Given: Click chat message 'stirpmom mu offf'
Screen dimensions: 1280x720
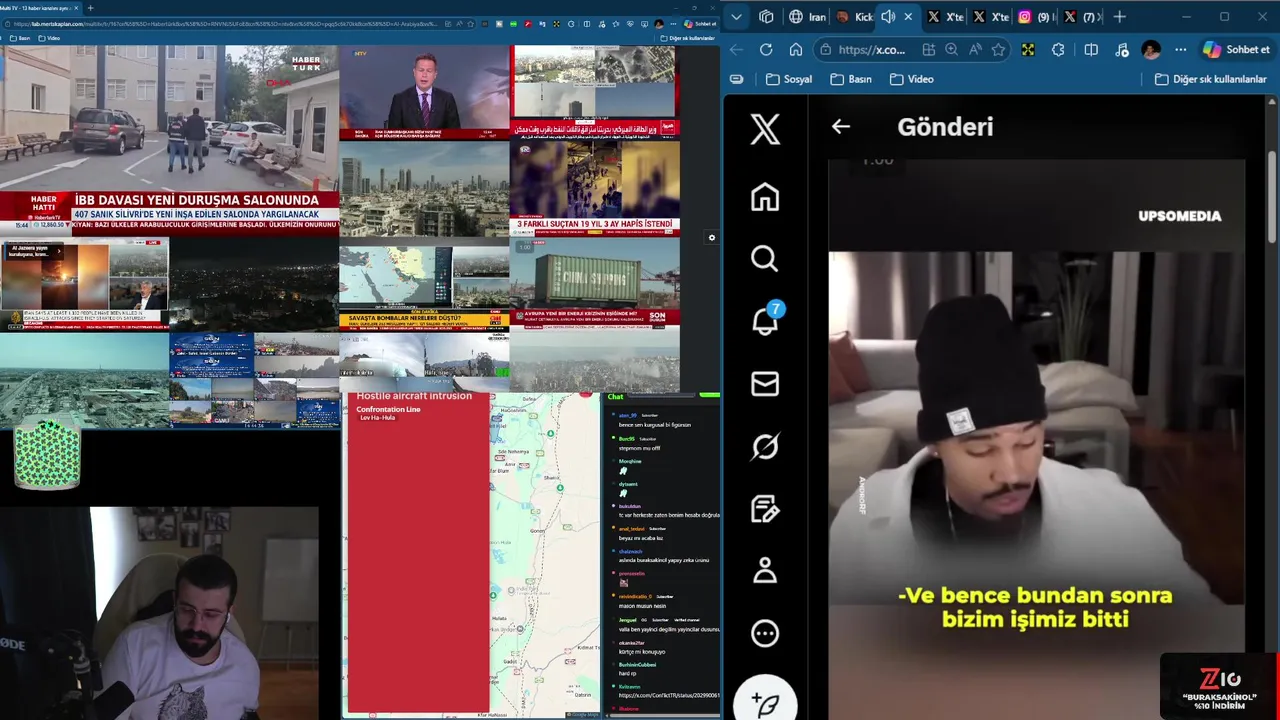Looking at the screenshot, I should [639, 448].
